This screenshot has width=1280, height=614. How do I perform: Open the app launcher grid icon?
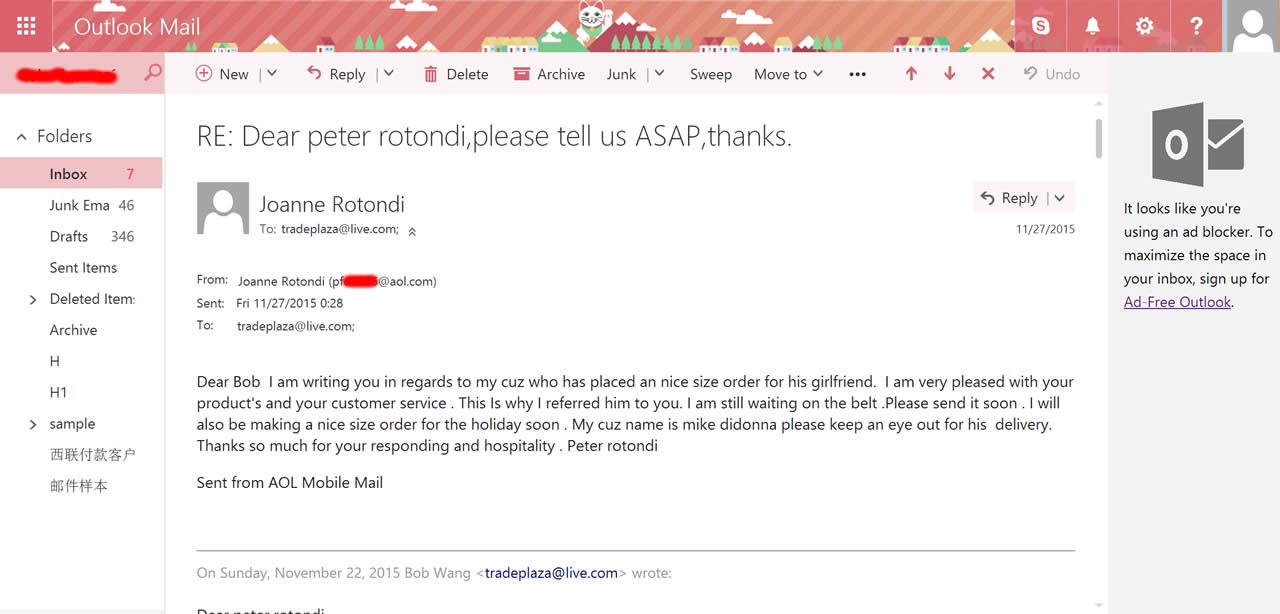(27, 26)
